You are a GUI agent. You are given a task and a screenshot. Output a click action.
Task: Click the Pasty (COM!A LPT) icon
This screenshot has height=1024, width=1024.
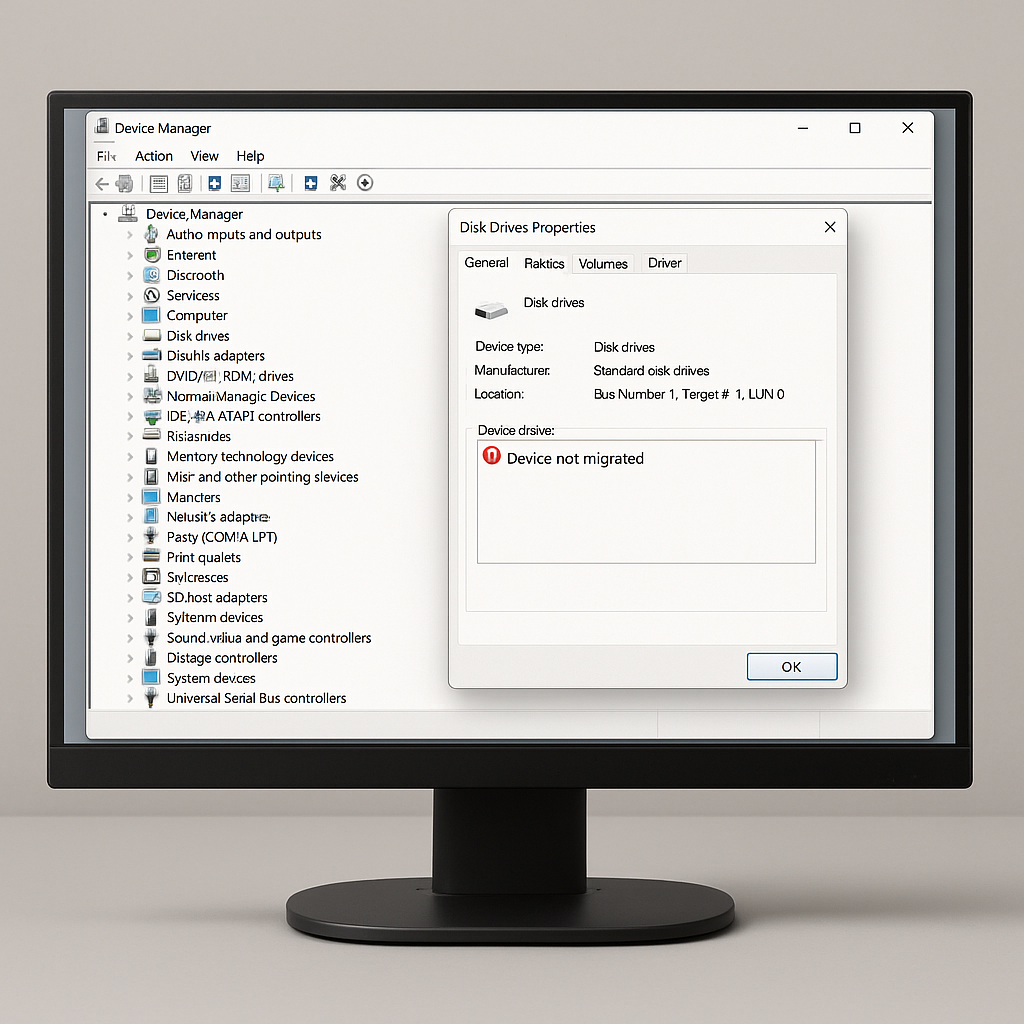pos(151,536)
